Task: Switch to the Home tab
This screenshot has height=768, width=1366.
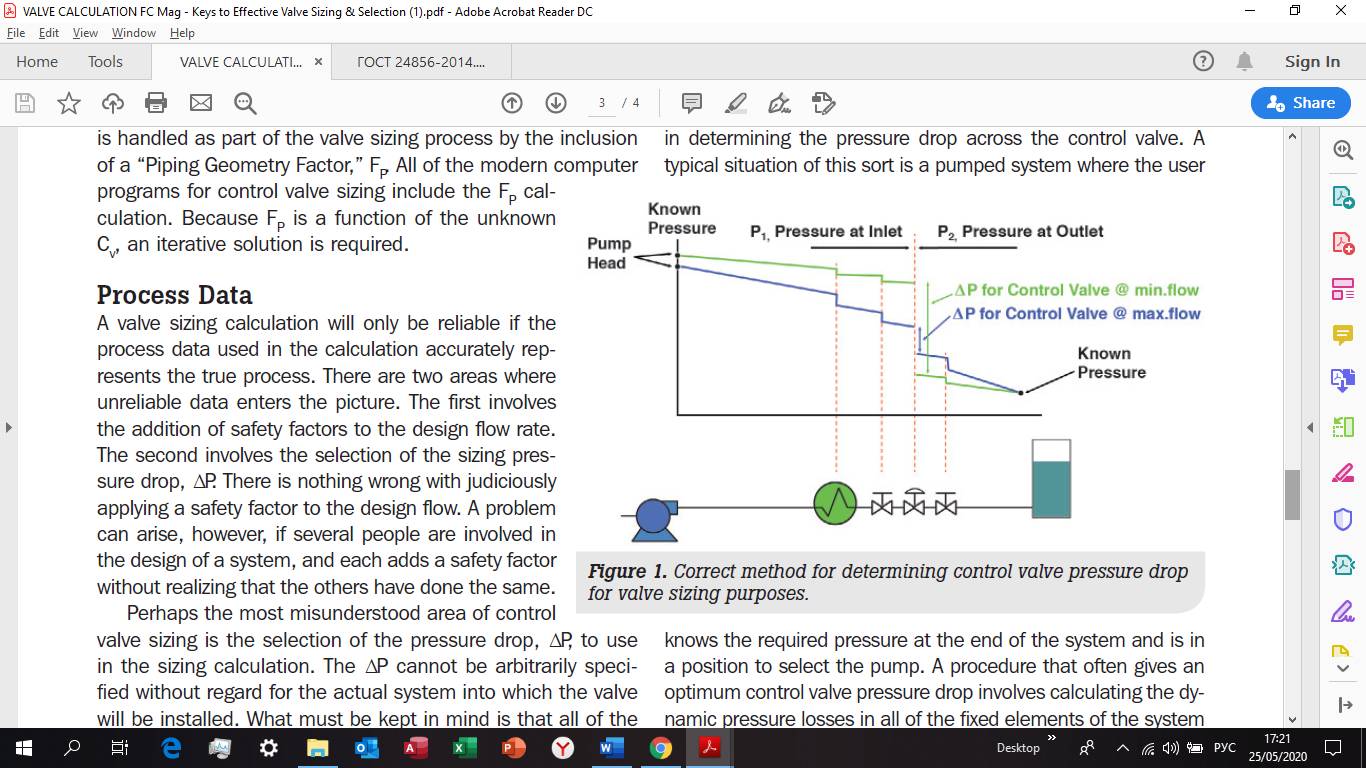Action: 37,61
